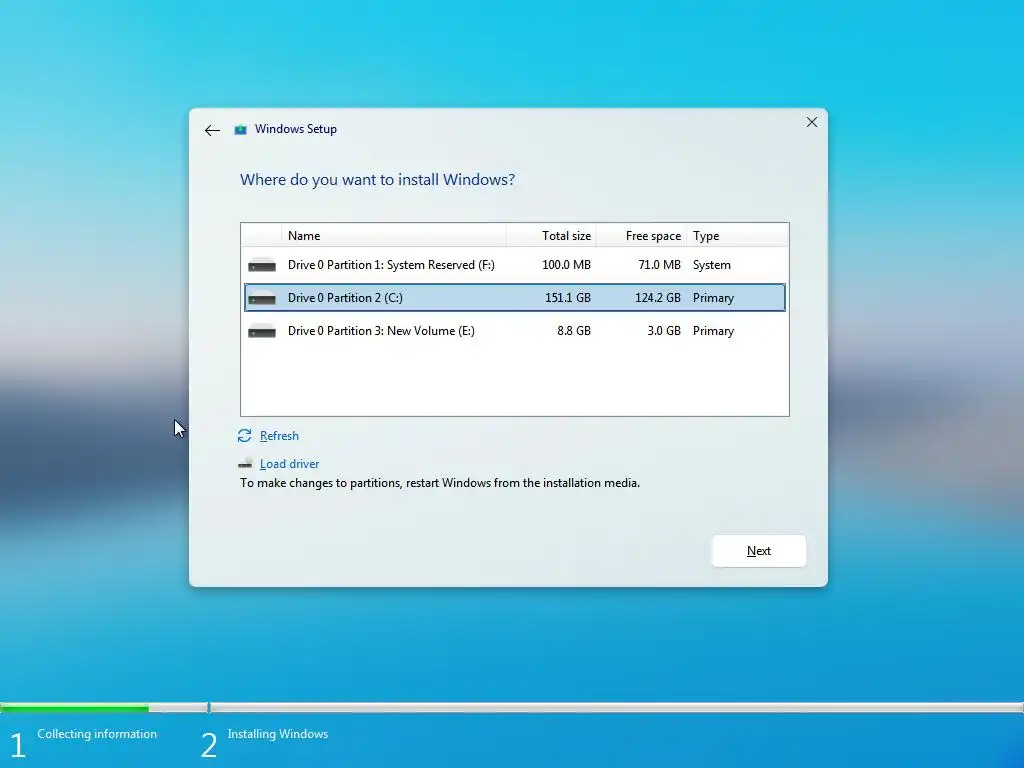
Task: Go back using the left arrow icon
Action: (x=212, y=131)
